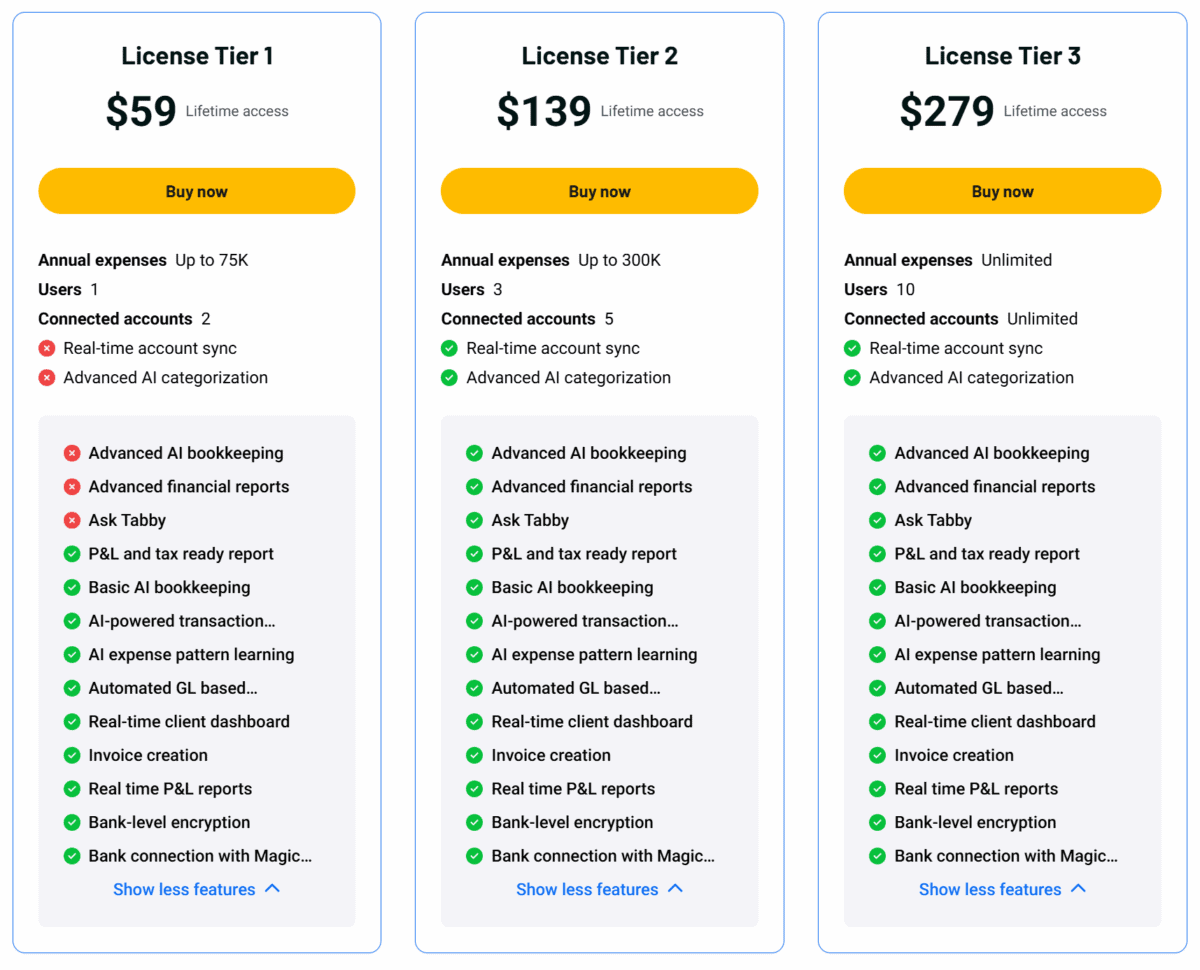This screenshot has height=970, width=1200.
Task: Click green check beside Tier 3 Invoice creation
Action: (x=877, y=756)
